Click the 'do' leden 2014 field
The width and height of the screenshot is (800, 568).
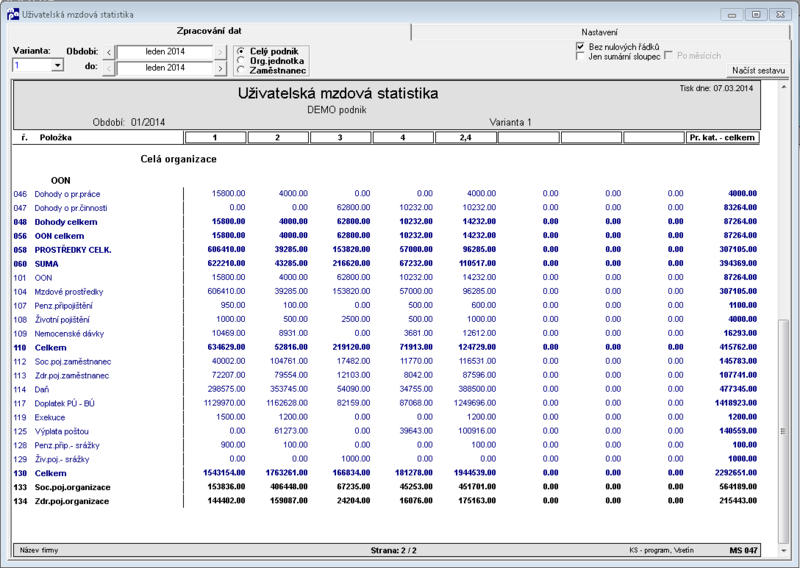coord(164,68)
